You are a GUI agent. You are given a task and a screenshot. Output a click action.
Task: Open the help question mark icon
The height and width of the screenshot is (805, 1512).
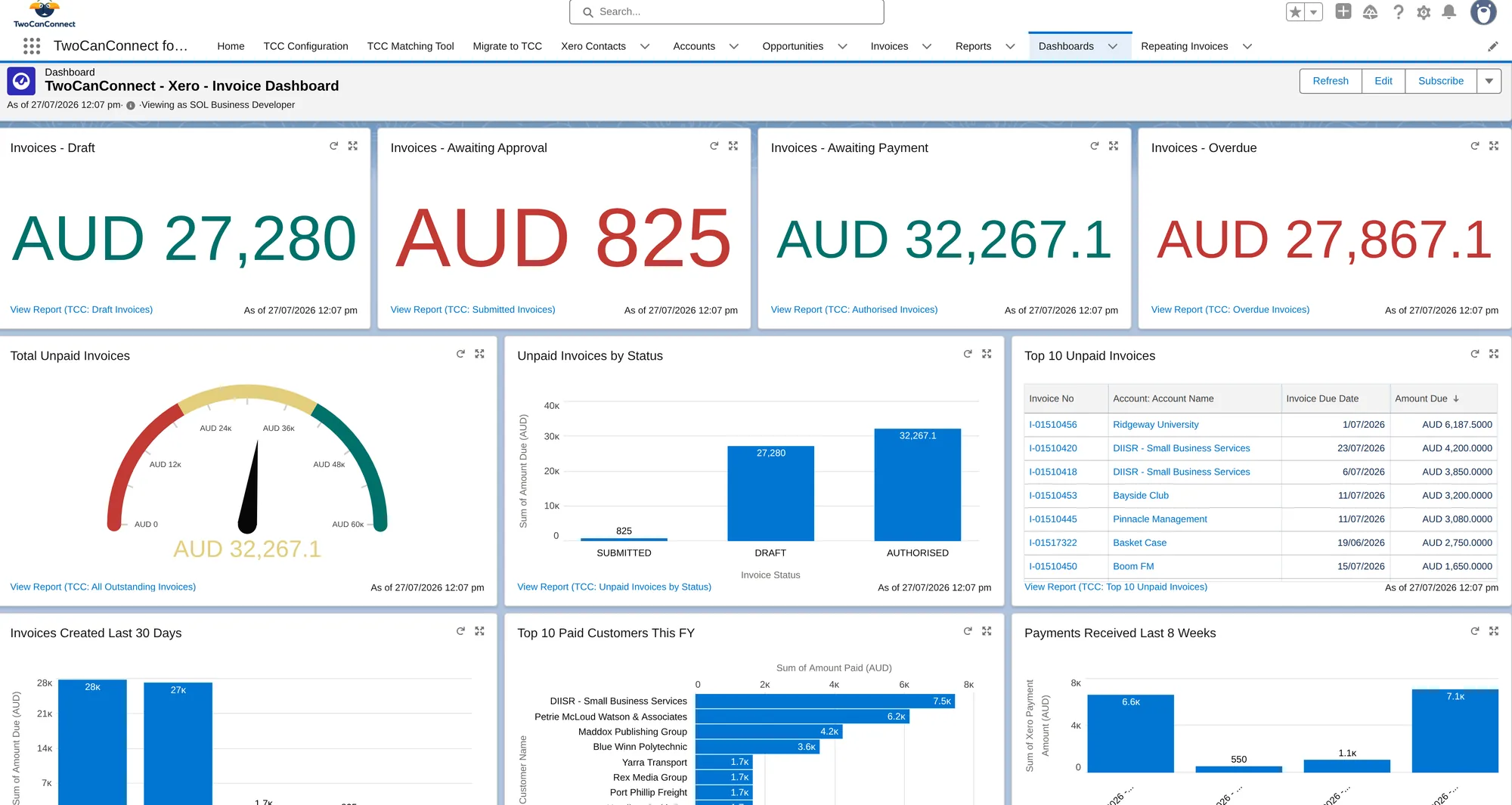pos(1399,12)
